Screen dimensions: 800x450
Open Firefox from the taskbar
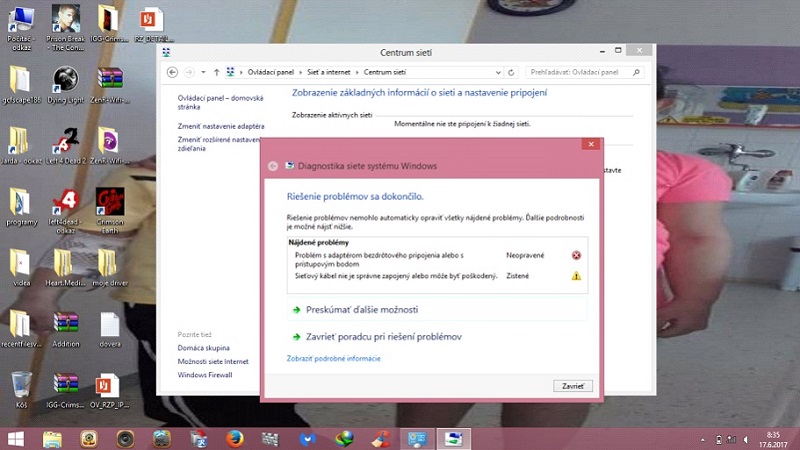click(x=234, y=438)
